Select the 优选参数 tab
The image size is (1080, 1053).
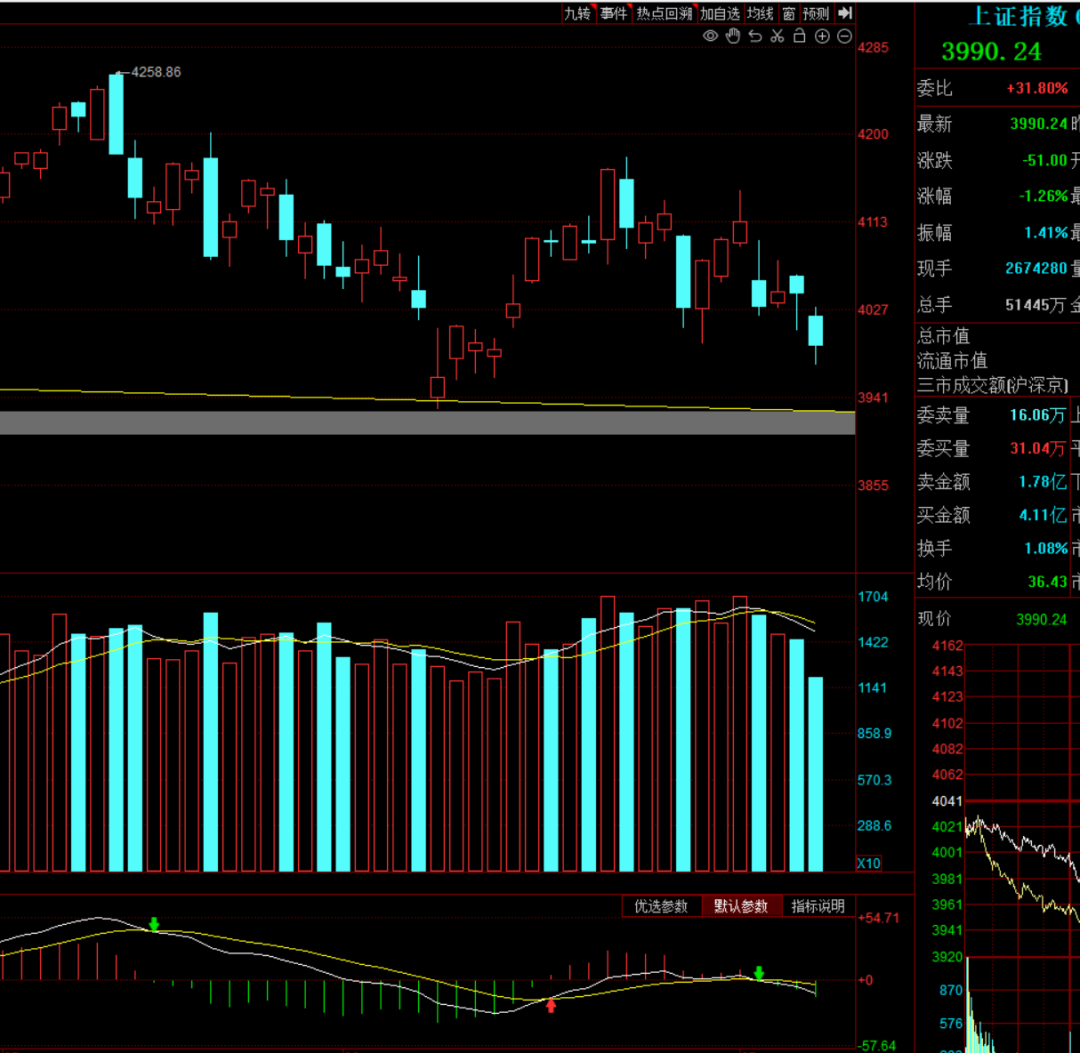pos(661,906)
